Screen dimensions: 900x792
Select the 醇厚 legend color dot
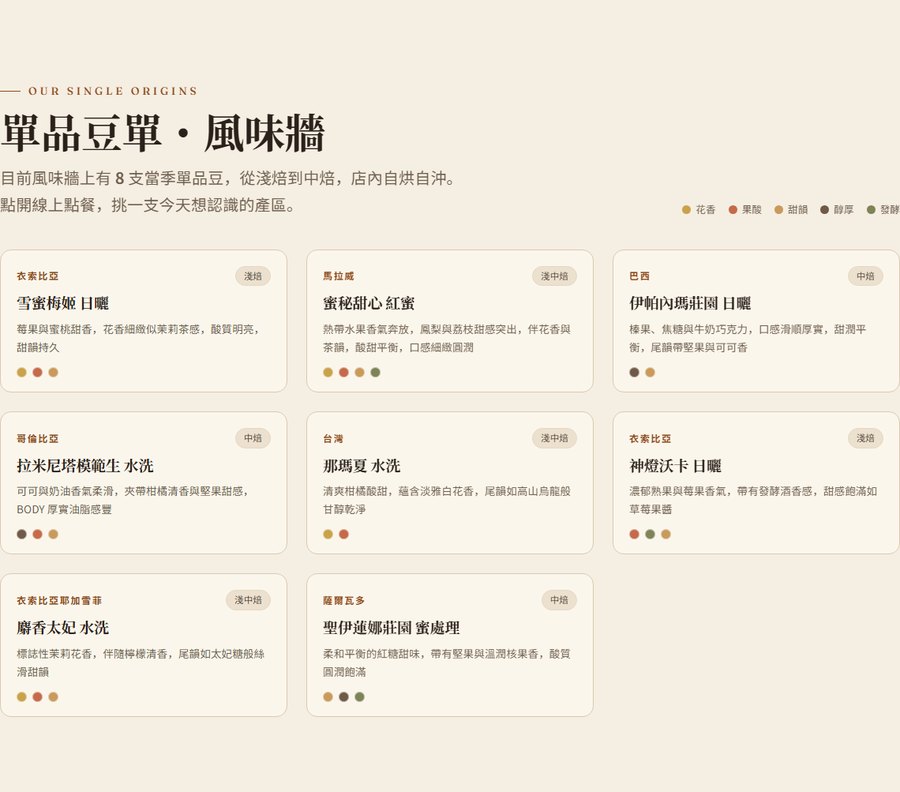coord(824,209)
